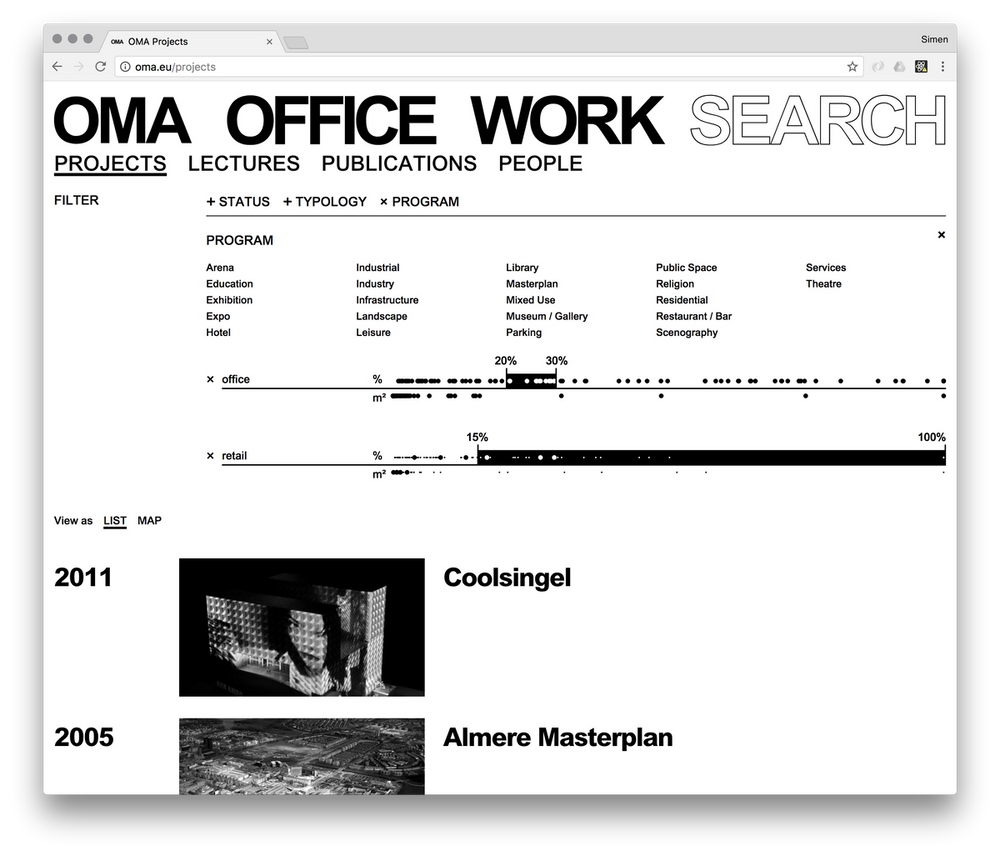Click the Google Drive extension icon

tap(899, 66)
